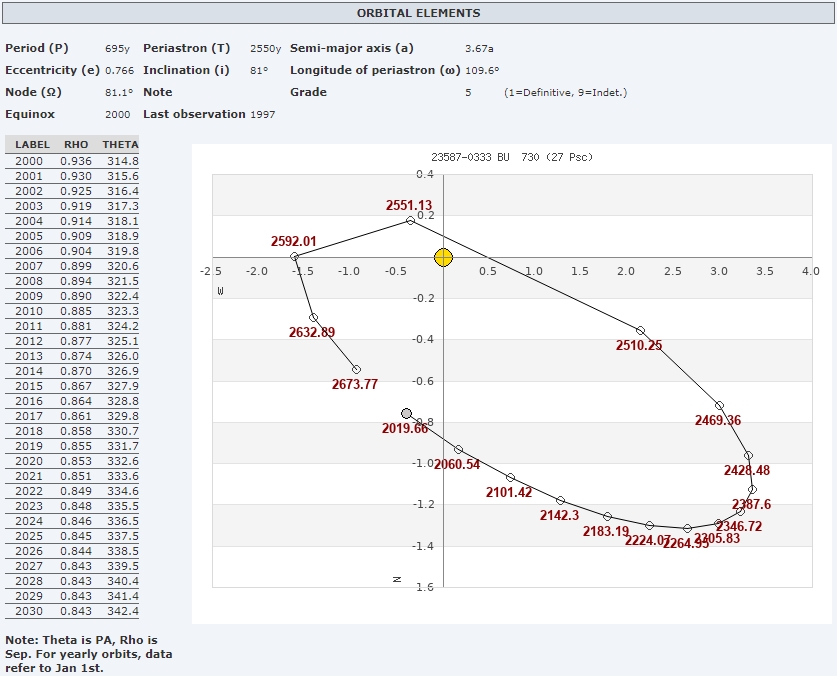Select the 2019 row in the ephemeris table
The height and width of the screenshot is (676, 837).
click(73, 446)
